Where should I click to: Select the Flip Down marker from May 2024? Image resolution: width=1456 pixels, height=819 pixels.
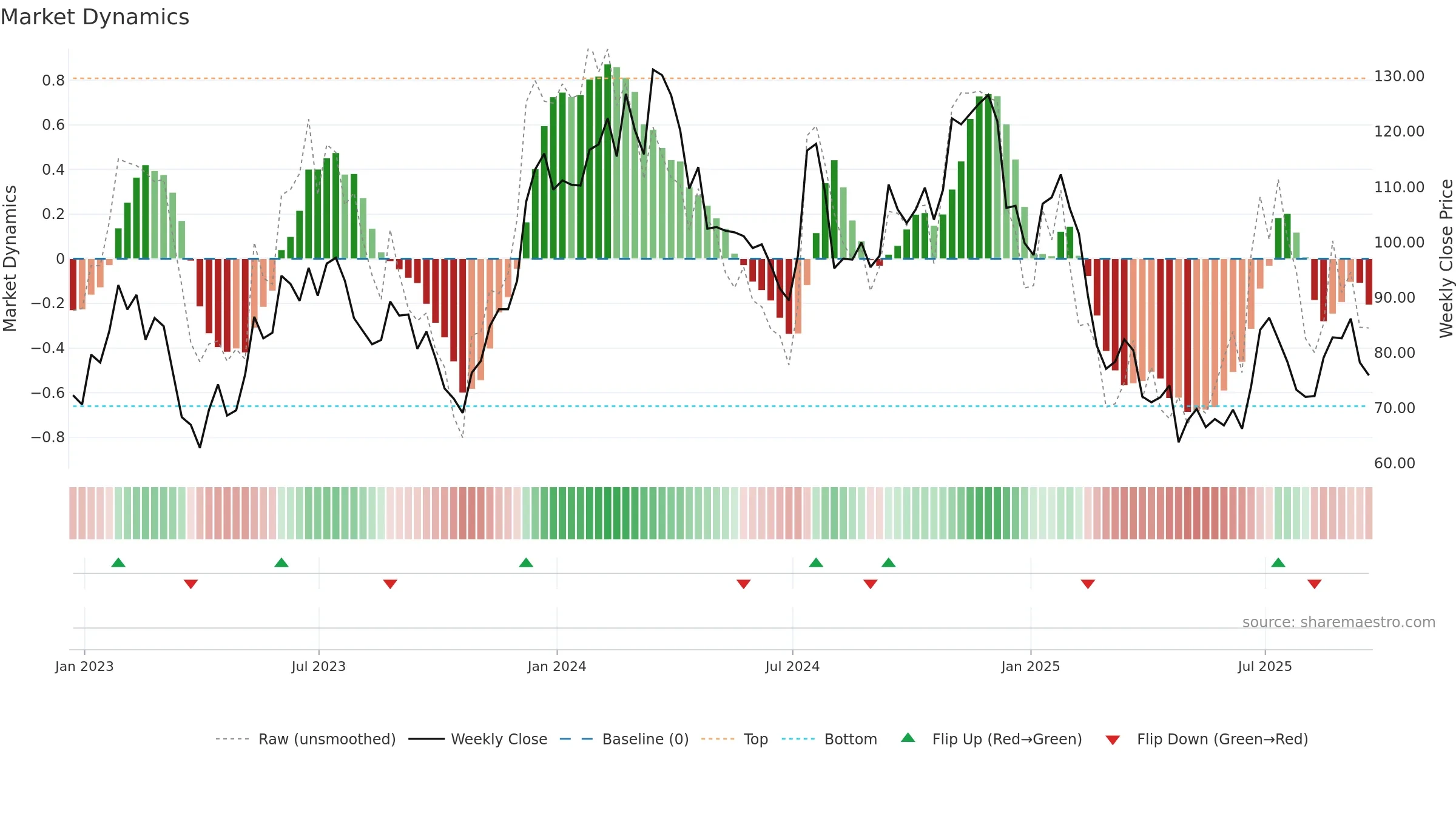click(x=744, y=584)
